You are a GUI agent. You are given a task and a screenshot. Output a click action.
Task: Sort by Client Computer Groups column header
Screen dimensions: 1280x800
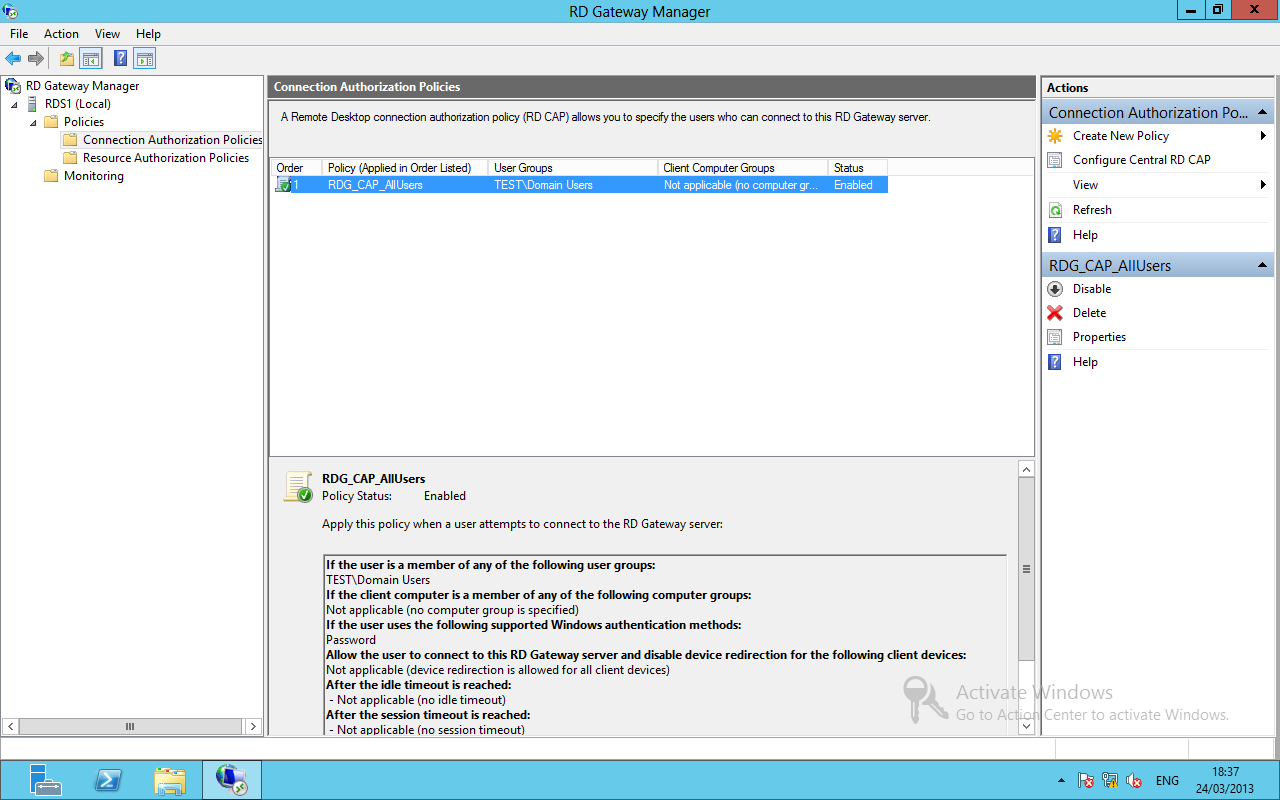pyautogui.click(x=743, y=168)
